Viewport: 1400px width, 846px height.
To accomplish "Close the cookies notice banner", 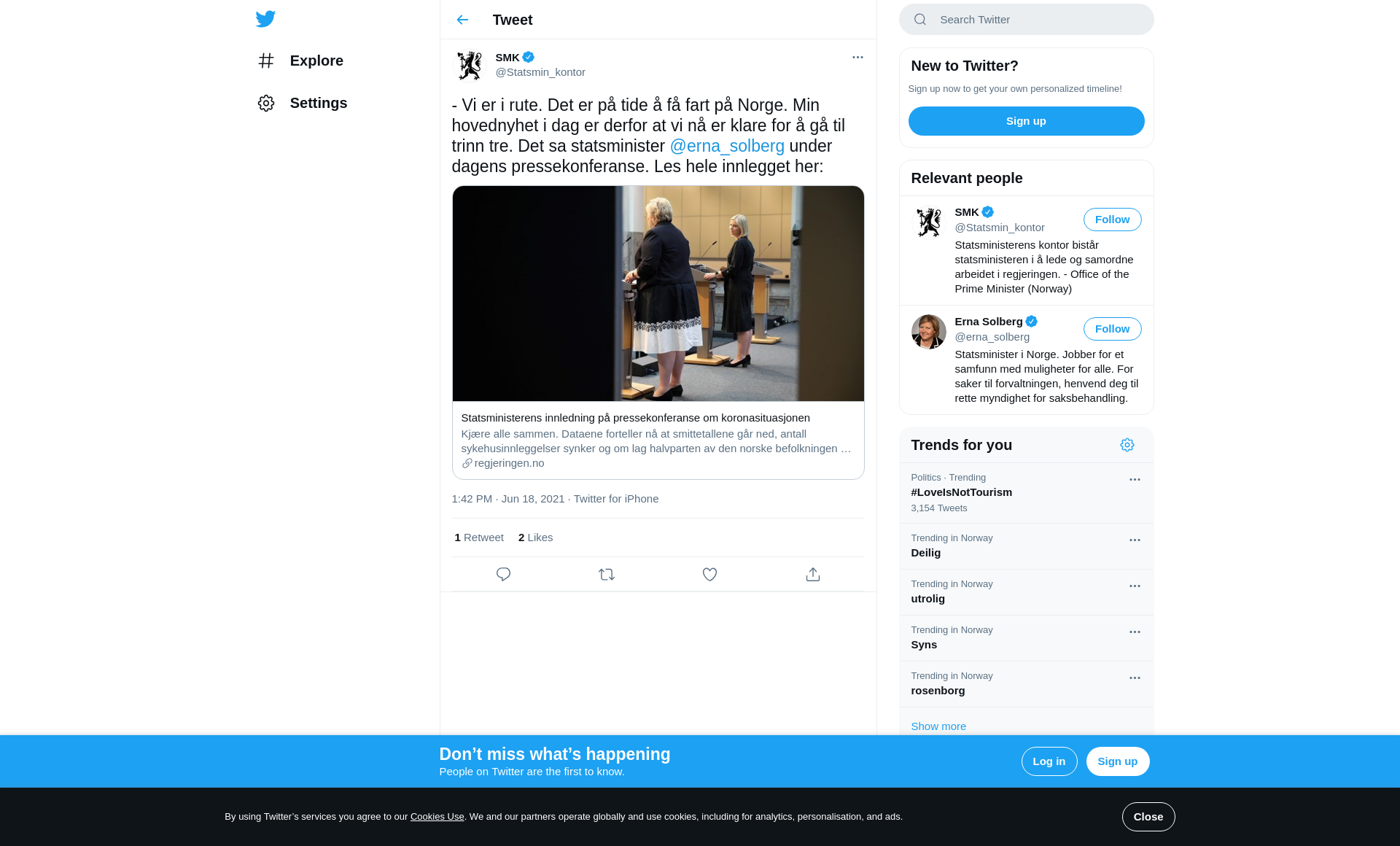I will 1148,817.
